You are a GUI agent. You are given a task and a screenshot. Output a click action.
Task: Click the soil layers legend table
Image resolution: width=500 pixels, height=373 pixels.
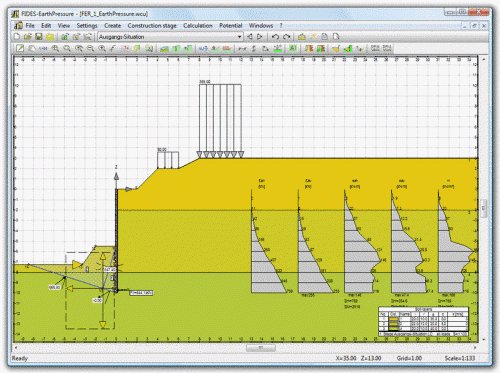pyautogui.click(x=424, y=321)
